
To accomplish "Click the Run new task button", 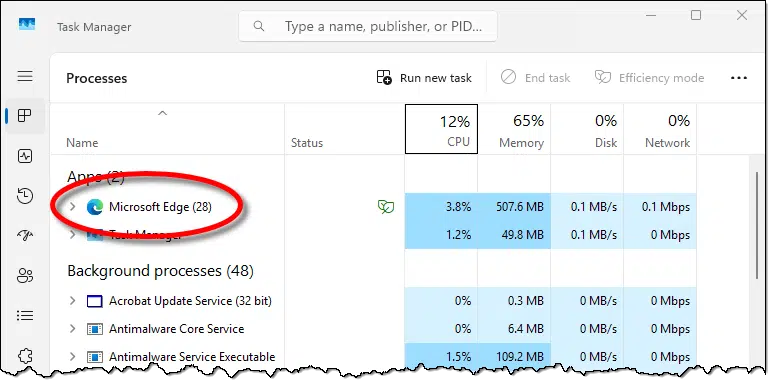I will point(424,78).
